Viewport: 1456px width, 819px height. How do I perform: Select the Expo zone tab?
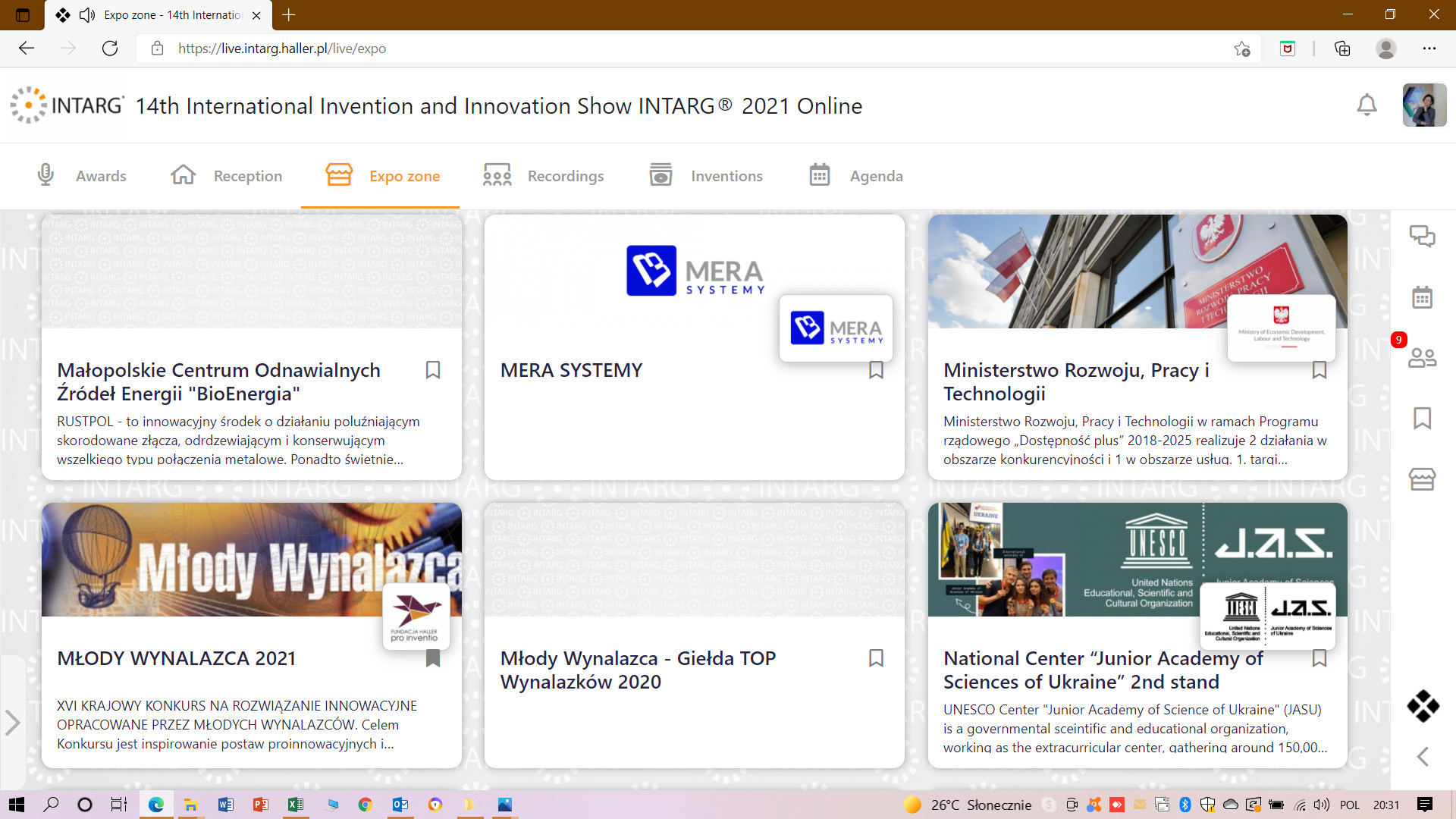pos(381,176)
